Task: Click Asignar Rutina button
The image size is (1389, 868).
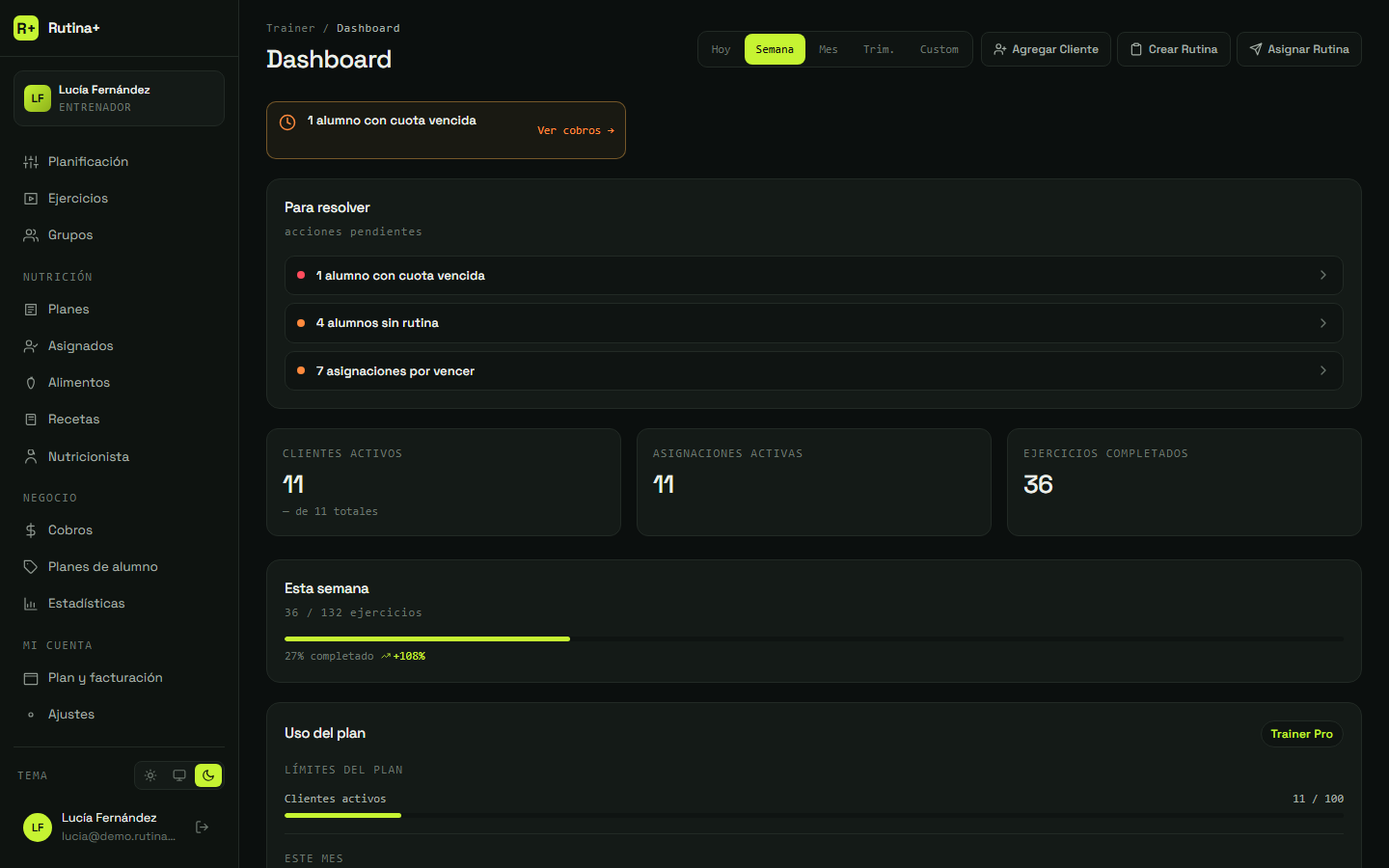Action: (x=1299, y=49)
